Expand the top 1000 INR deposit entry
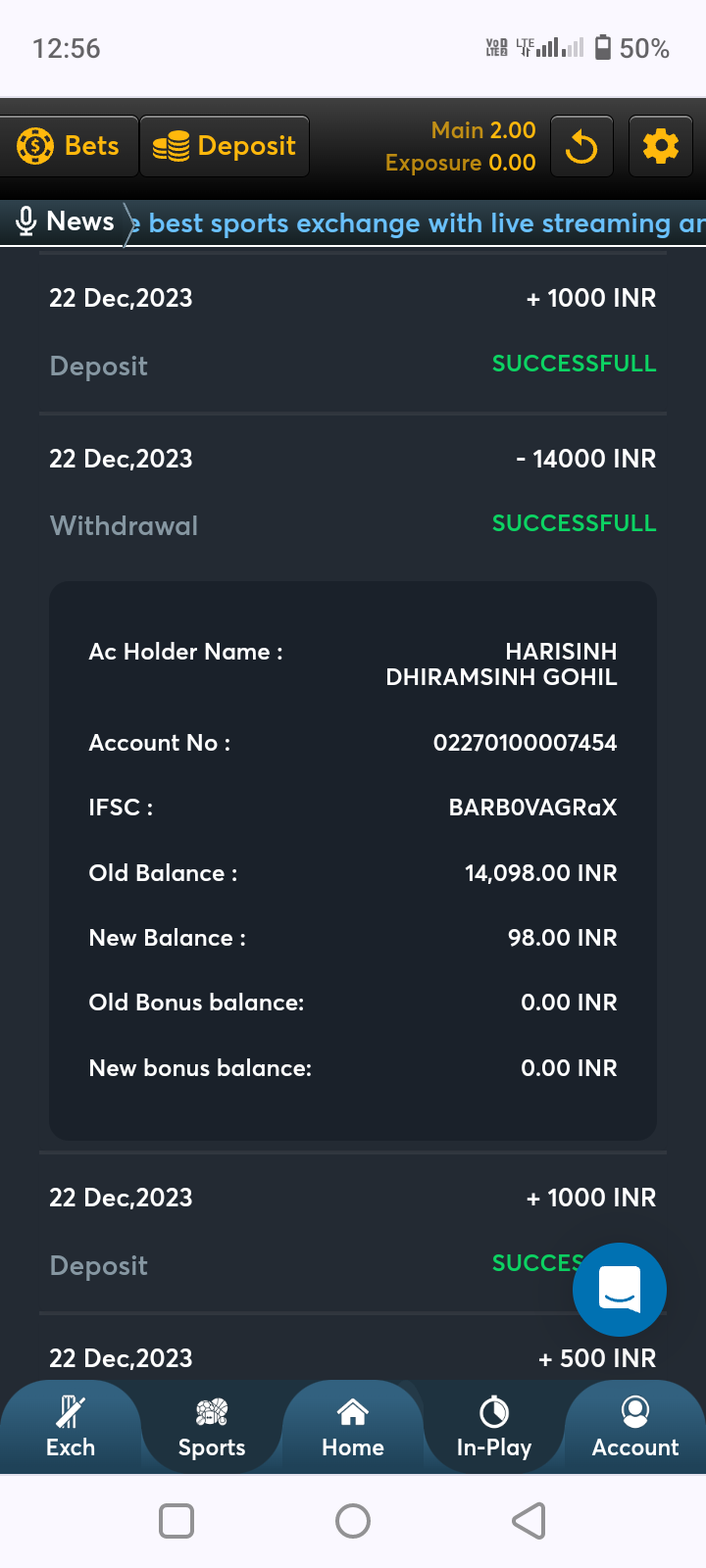Viewport: 706px width, 1568px height. tap(353, 331)
